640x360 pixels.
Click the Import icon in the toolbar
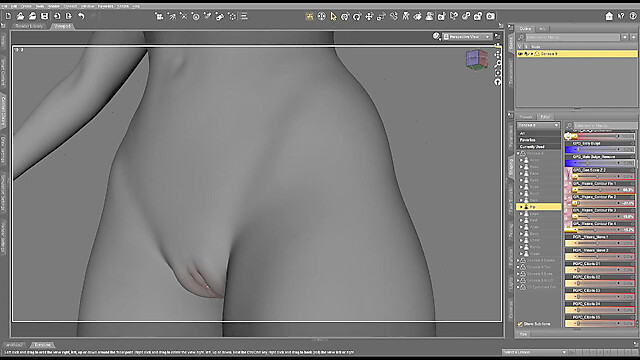point(57,16)
